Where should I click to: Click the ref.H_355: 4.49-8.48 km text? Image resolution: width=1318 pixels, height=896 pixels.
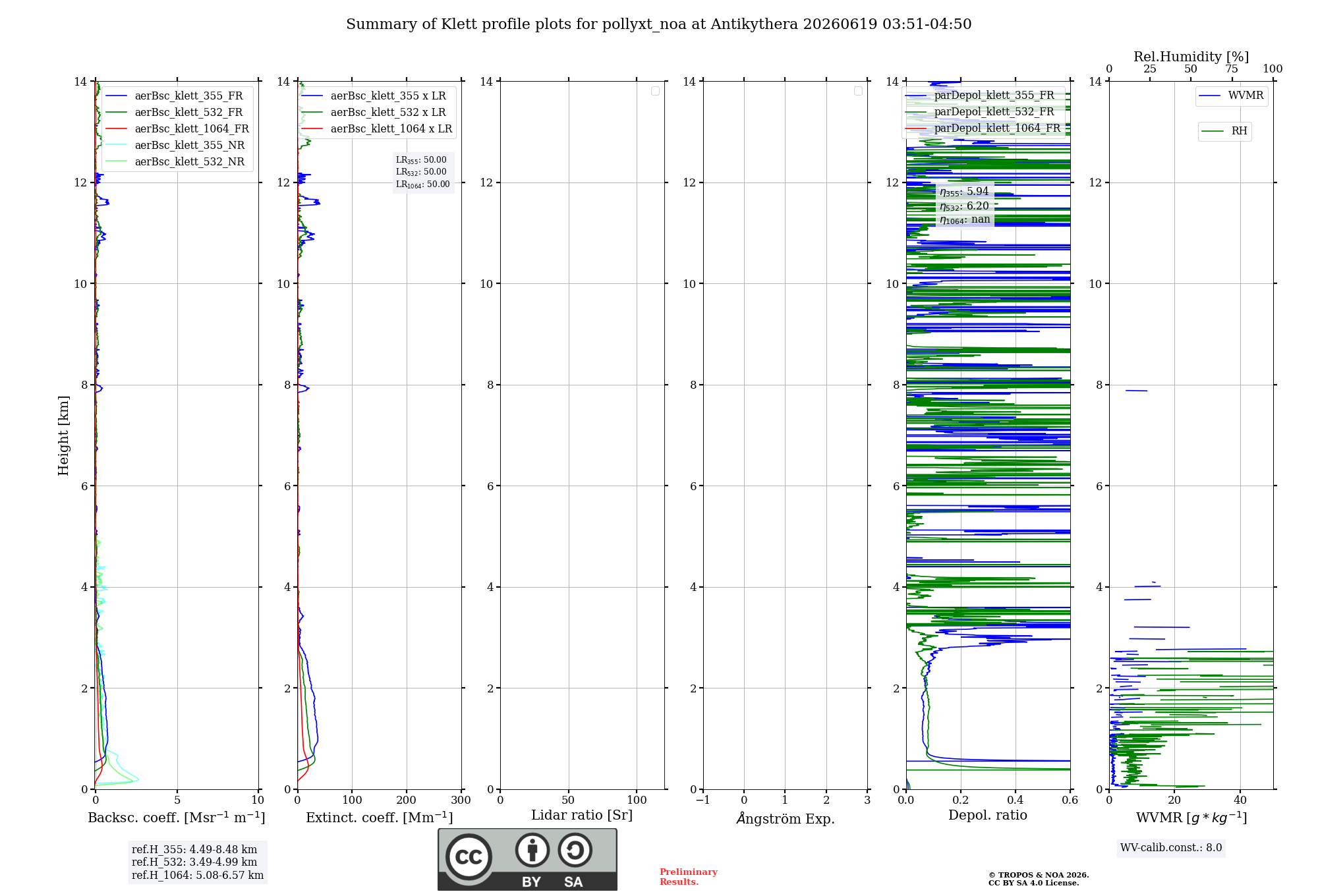tap(194, 850)
